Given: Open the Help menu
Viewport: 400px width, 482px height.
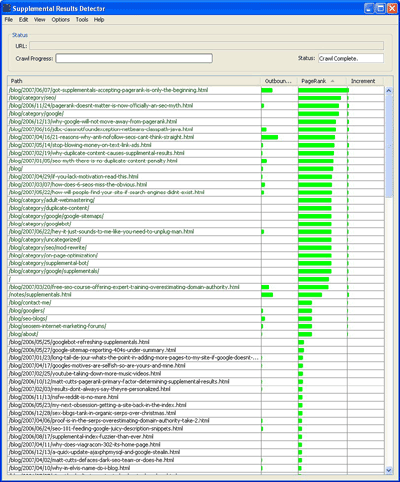Looking at the screenshot, I should (x=99, y=20).
